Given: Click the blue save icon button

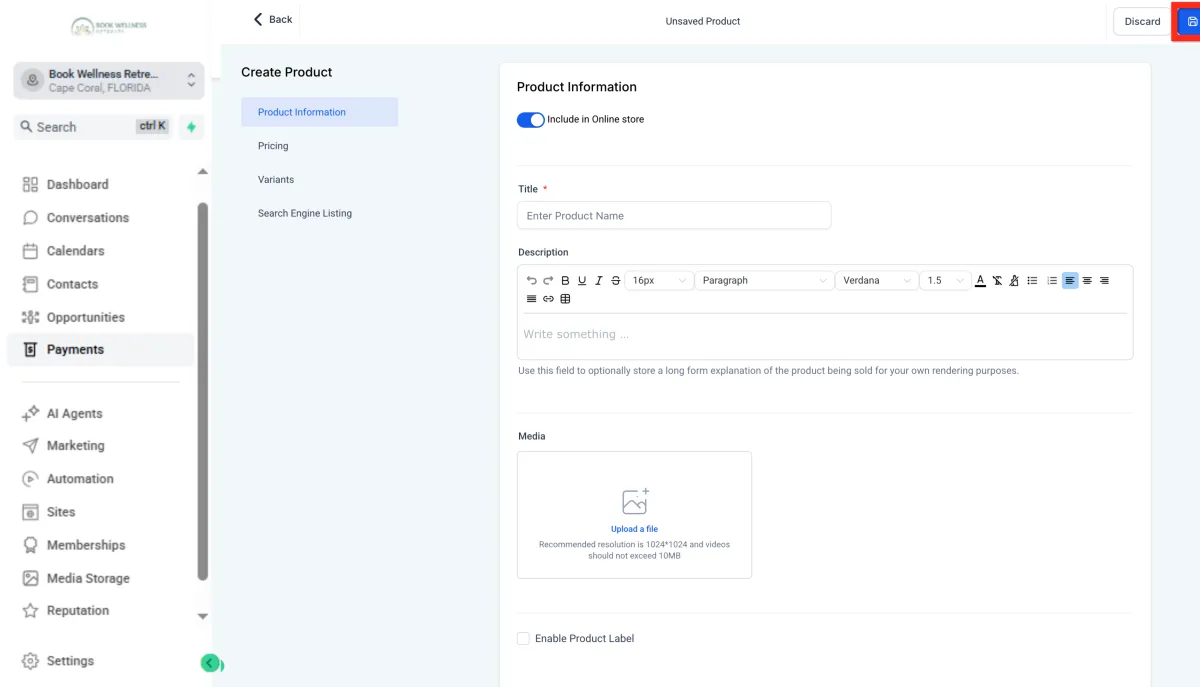Looking at the screenshot, I should [1190, 21].
